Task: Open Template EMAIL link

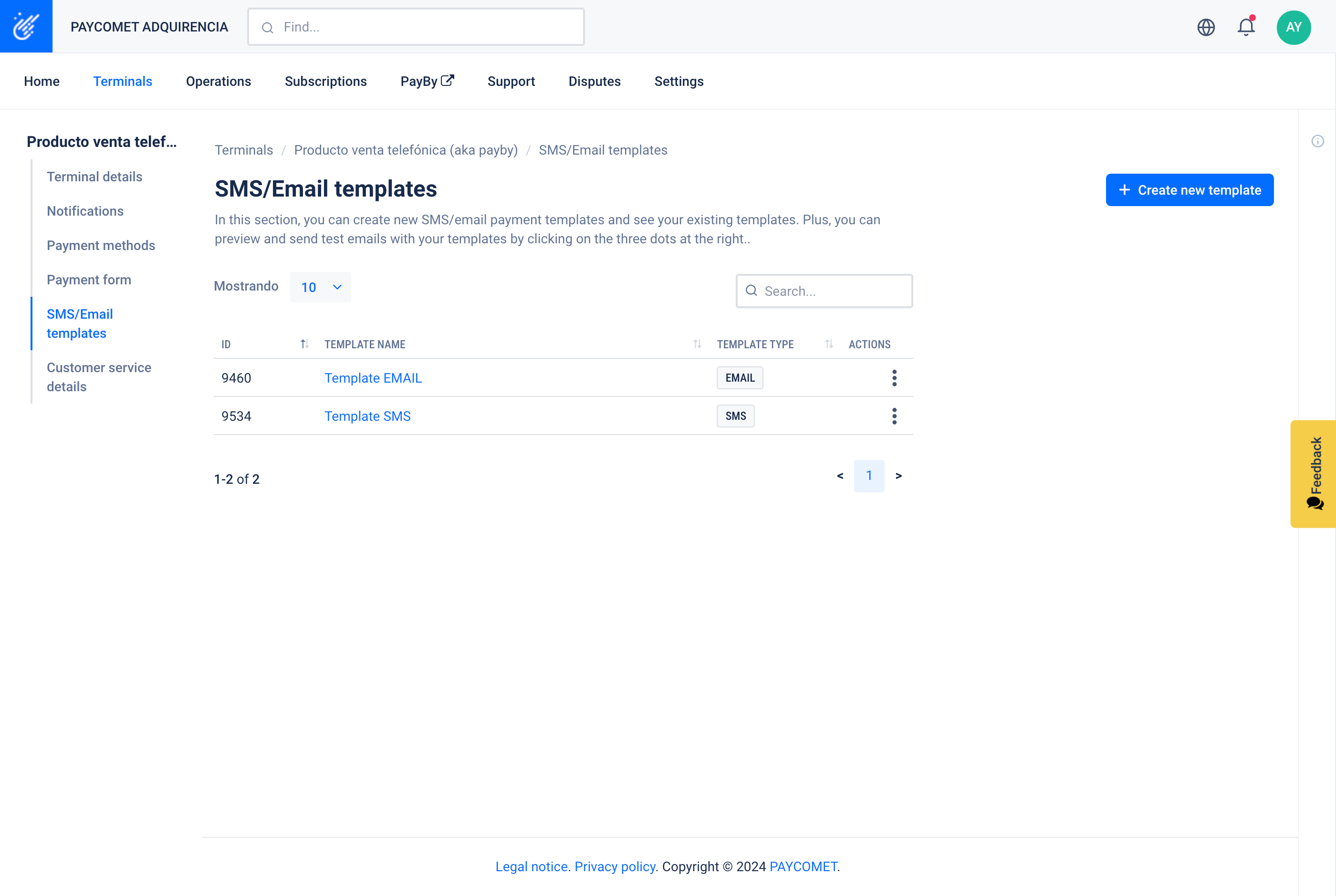Action: [x=373, y=378]
